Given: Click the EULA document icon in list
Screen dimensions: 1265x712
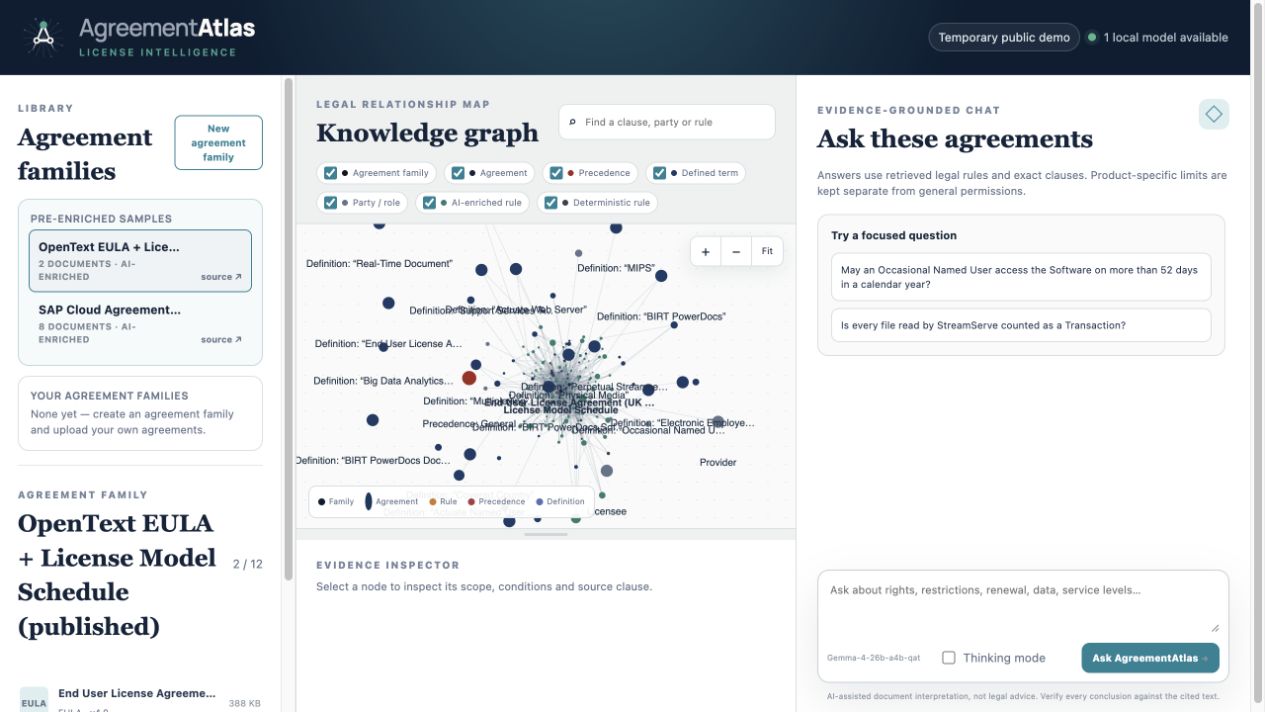Looking at the screenshot, I should click(x=34, y=699).
